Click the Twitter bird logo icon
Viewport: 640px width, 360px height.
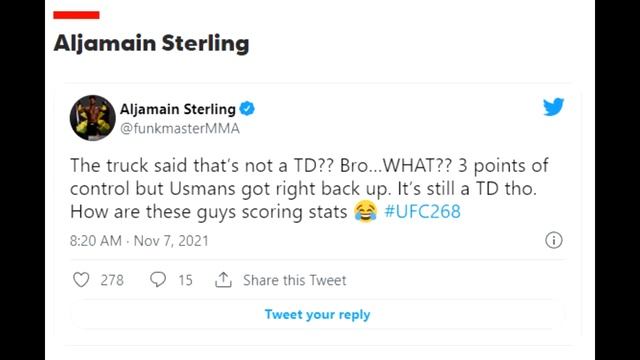click(x=553, y=107)
